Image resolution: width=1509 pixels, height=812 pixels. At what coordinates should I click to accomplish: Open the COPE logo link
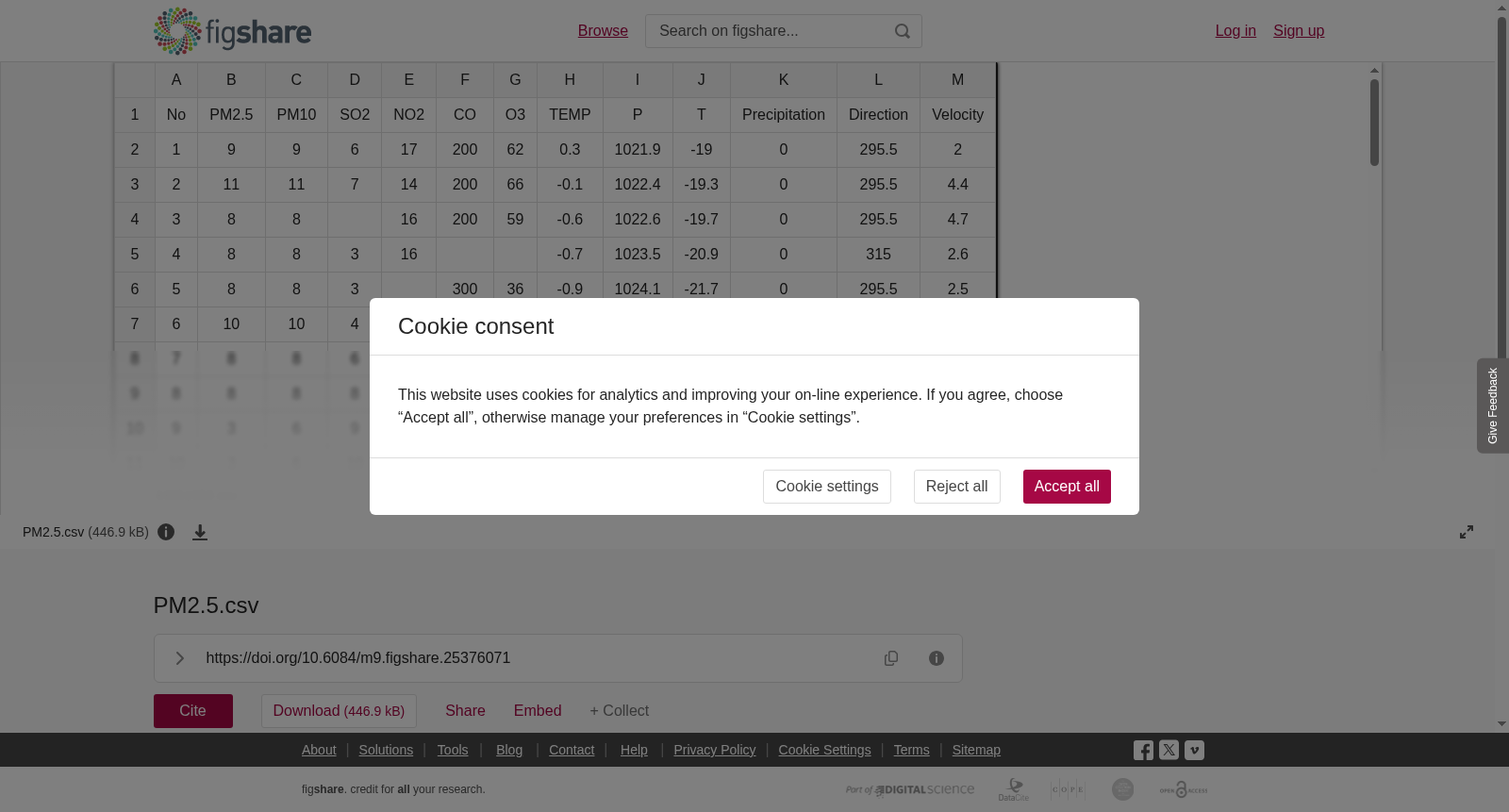click(1068, 789)
